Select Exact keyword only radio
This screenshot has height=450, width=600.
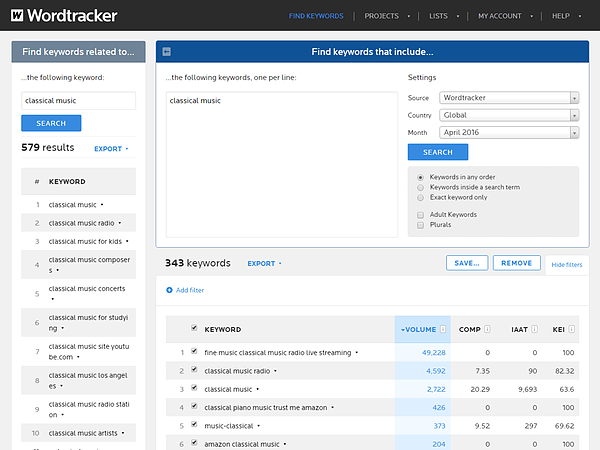[421, 197]
